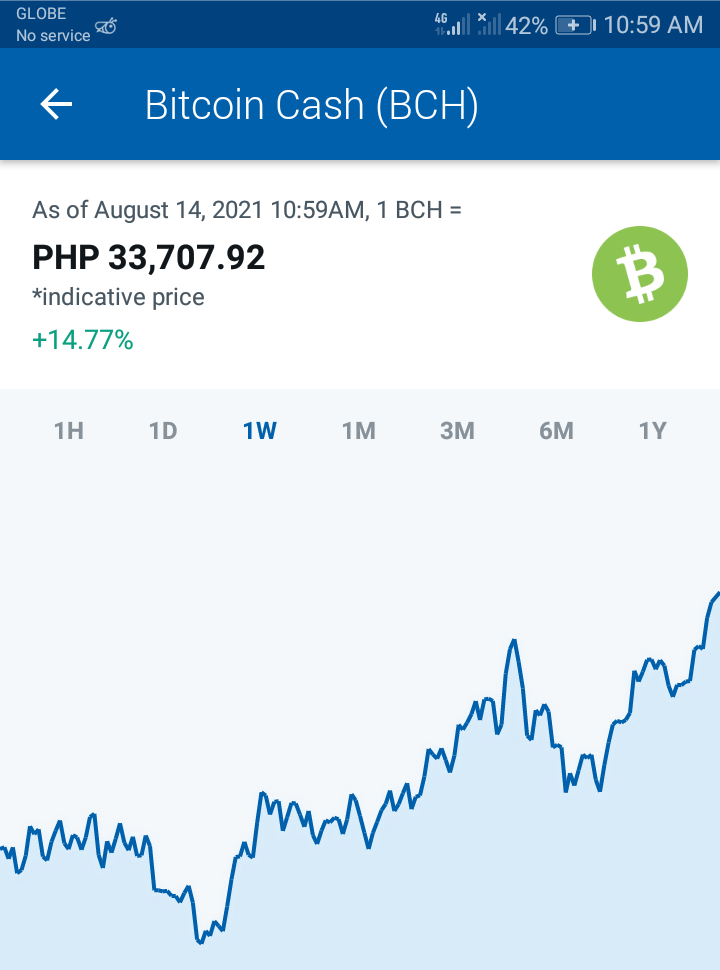Tap the highest mid-chart price peak

[513, 642]
